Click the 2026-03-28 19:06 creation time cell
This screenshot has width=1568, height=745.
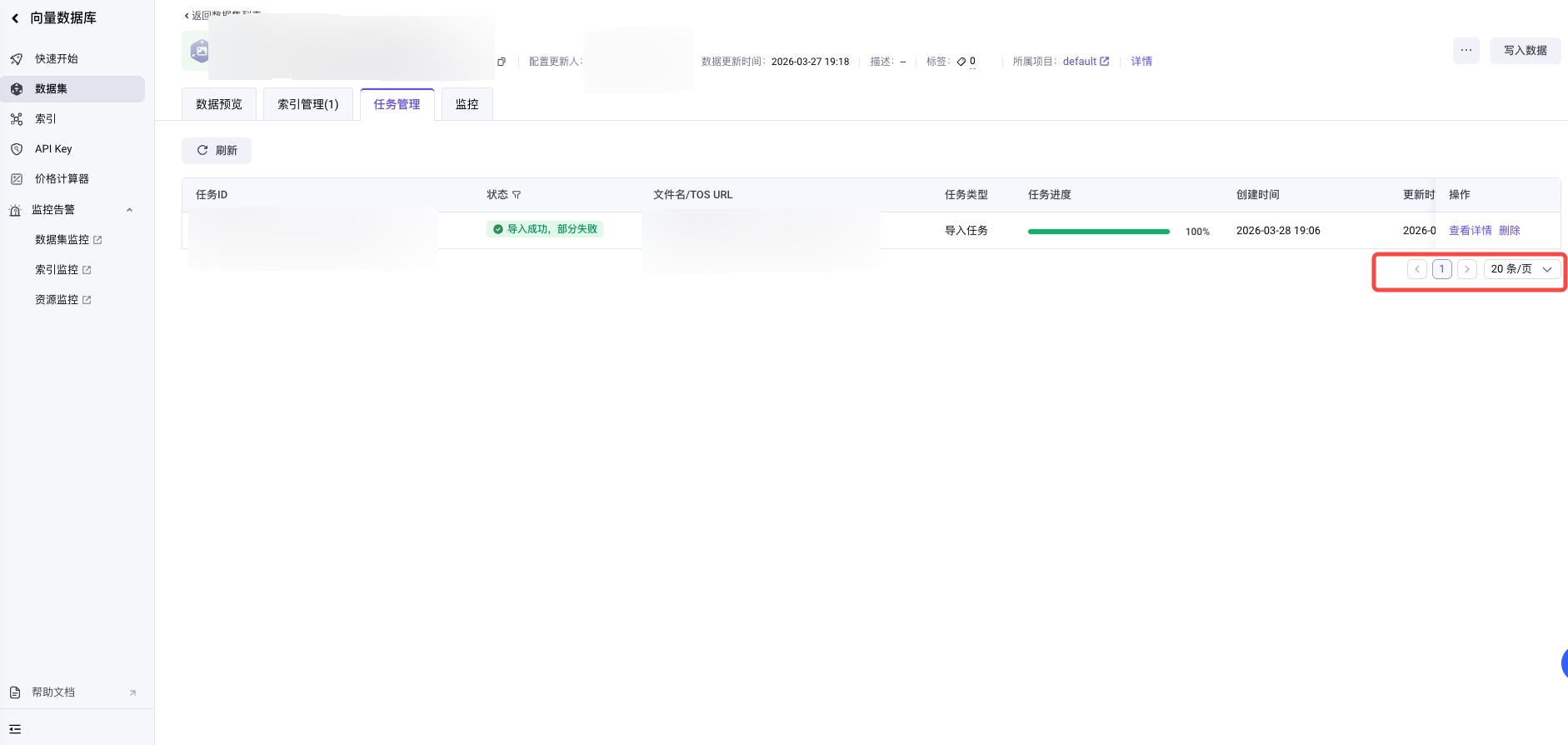(1278, 230)
